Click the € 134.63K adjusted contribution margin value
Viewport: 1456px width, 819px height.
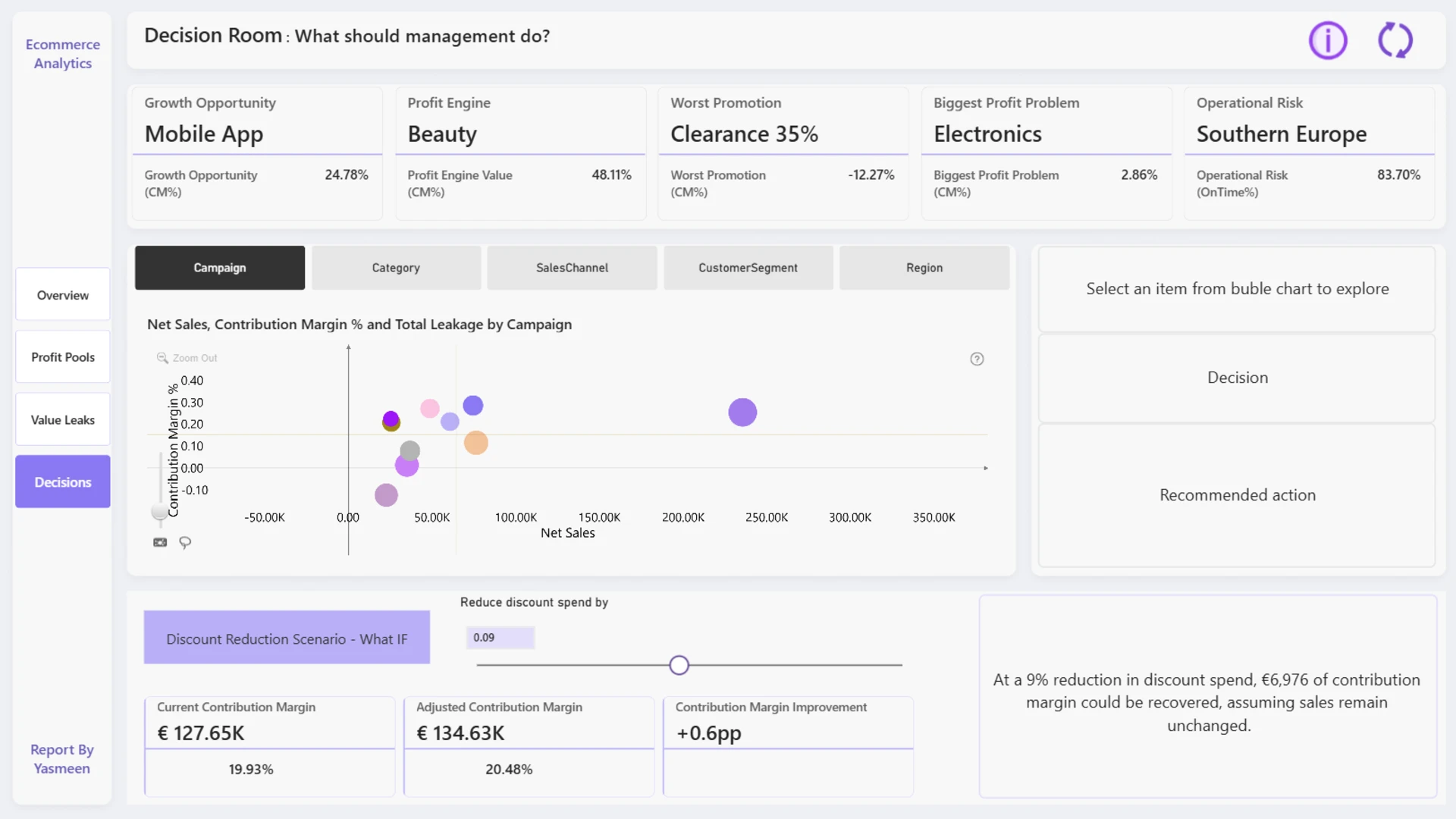(460, 733)
